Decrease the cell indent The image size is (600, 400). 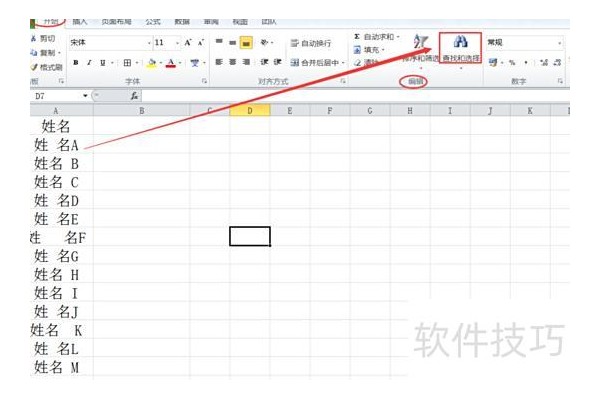click(x=264, y=62)
